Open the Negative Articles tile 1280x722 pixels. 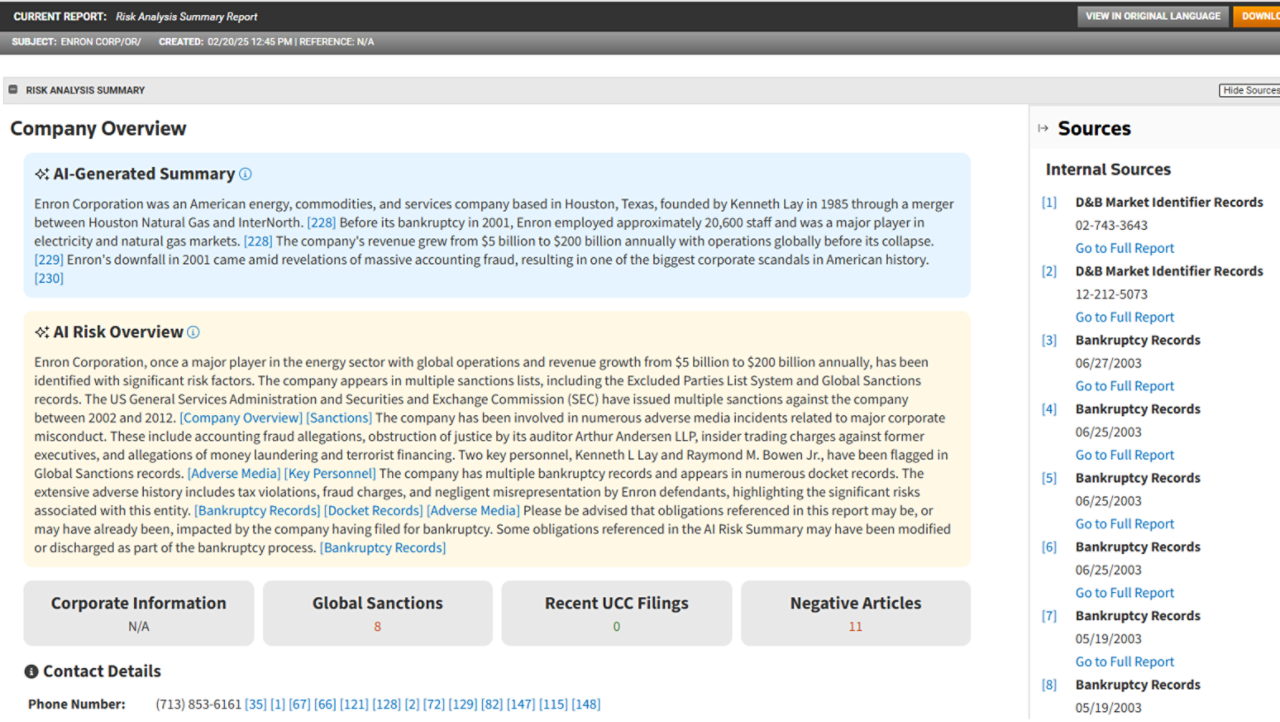(x=855, y=613)
